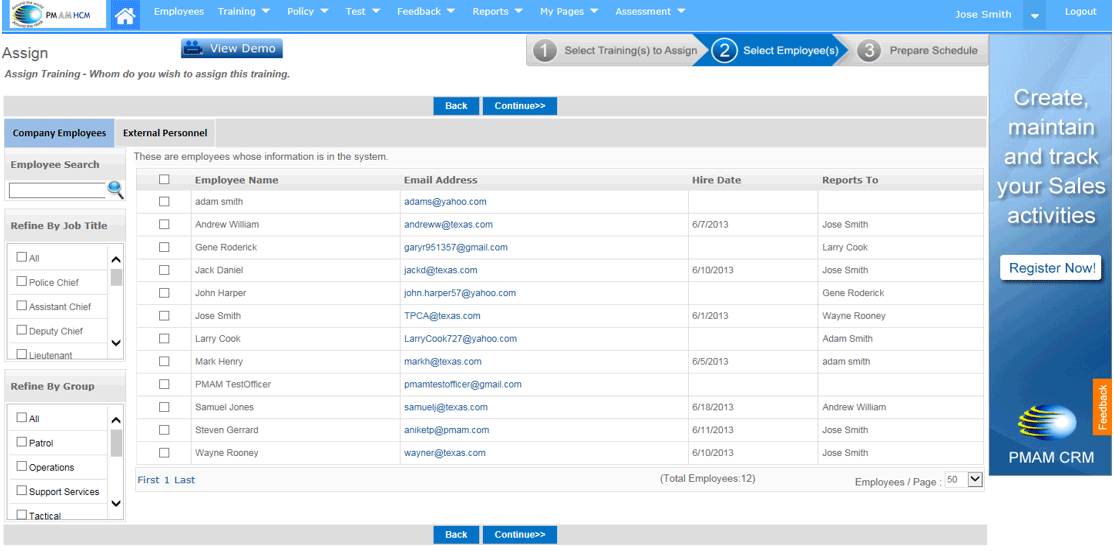The width and height of the screenshot is (1114, 557).
Task: Expand the Test menu
Action: [x=362, y=11]
